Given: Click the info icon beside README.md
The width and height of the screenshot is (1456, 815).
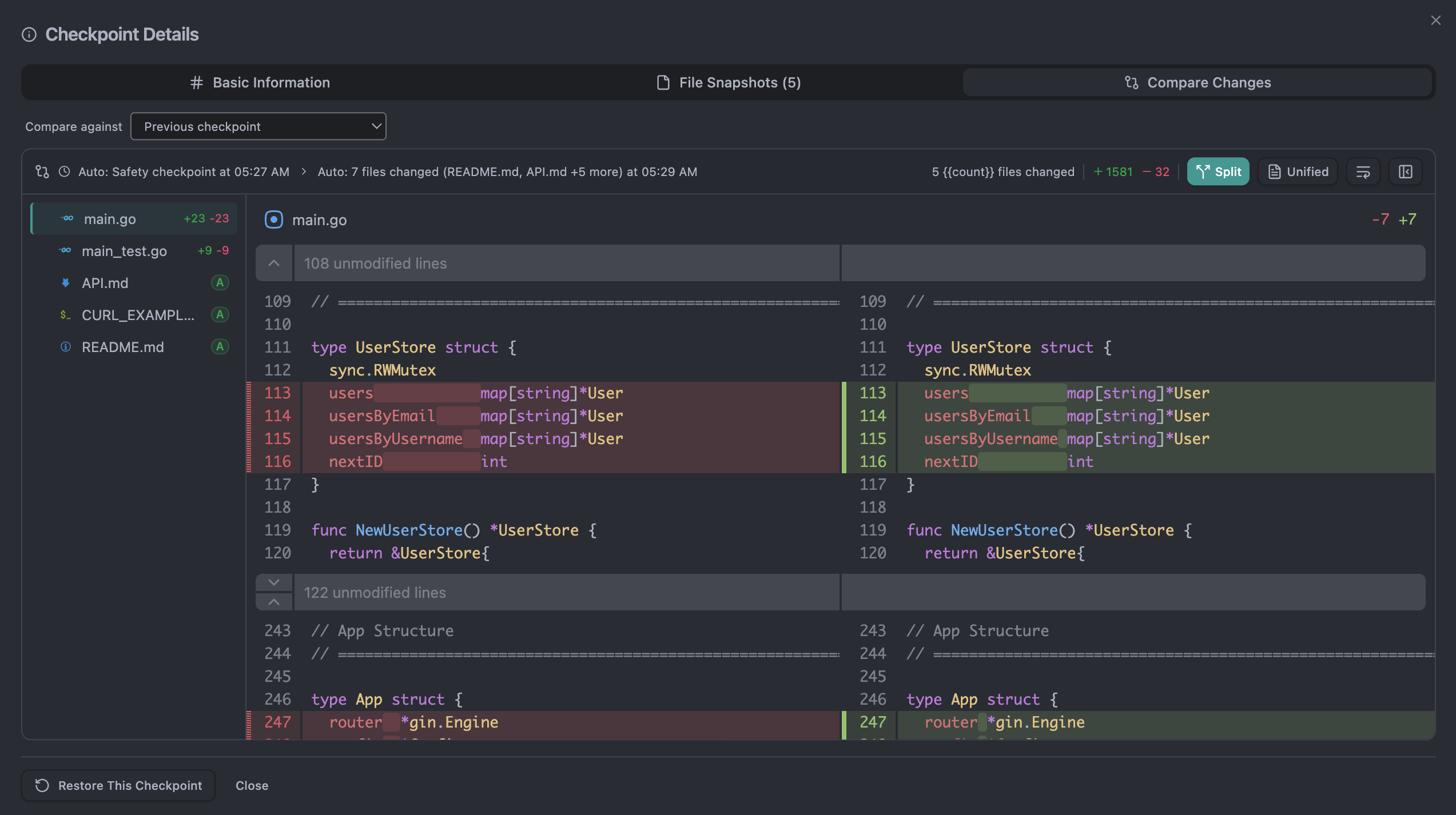Looking at the screenshot, I should [x=65, y=346].
